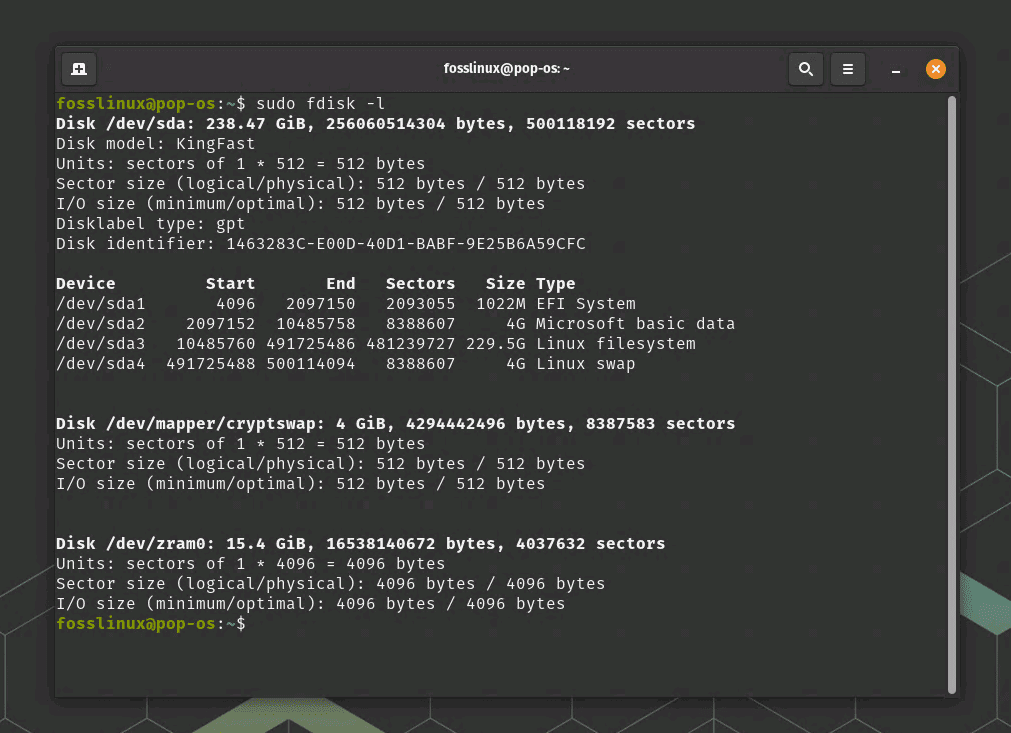The width and height of the screenshot is (1011, 733).
Task: Click the 'Size' column header
Action: point(506,283)
